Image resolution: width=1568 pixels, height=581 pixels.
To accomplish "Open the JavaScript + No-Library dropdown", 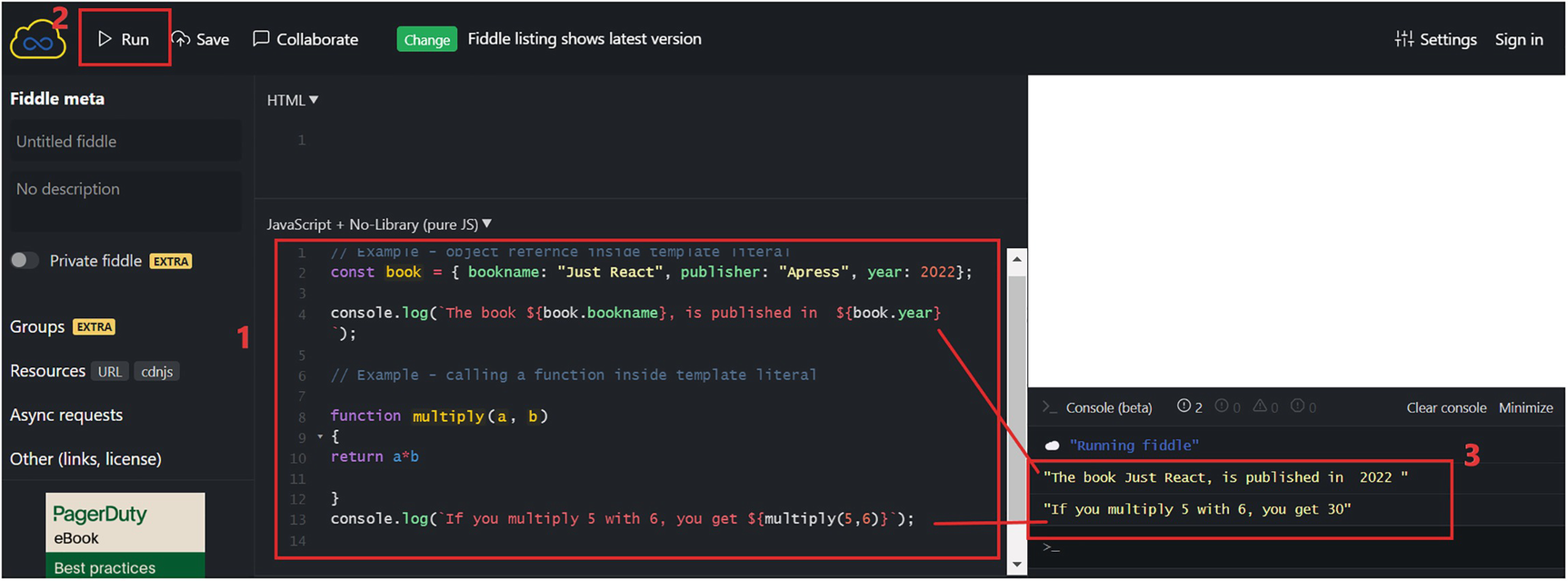I will coord(486,224).
